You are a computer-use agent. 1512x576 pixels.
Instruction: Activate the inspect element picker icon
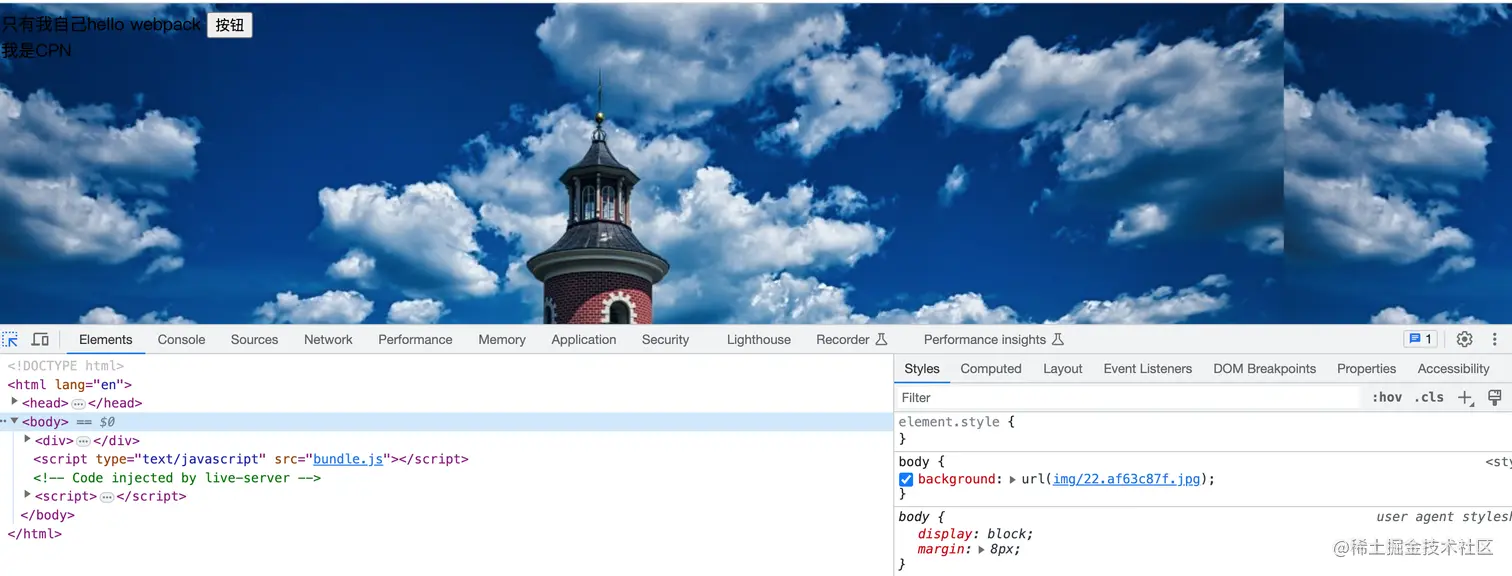pos(10,340)
